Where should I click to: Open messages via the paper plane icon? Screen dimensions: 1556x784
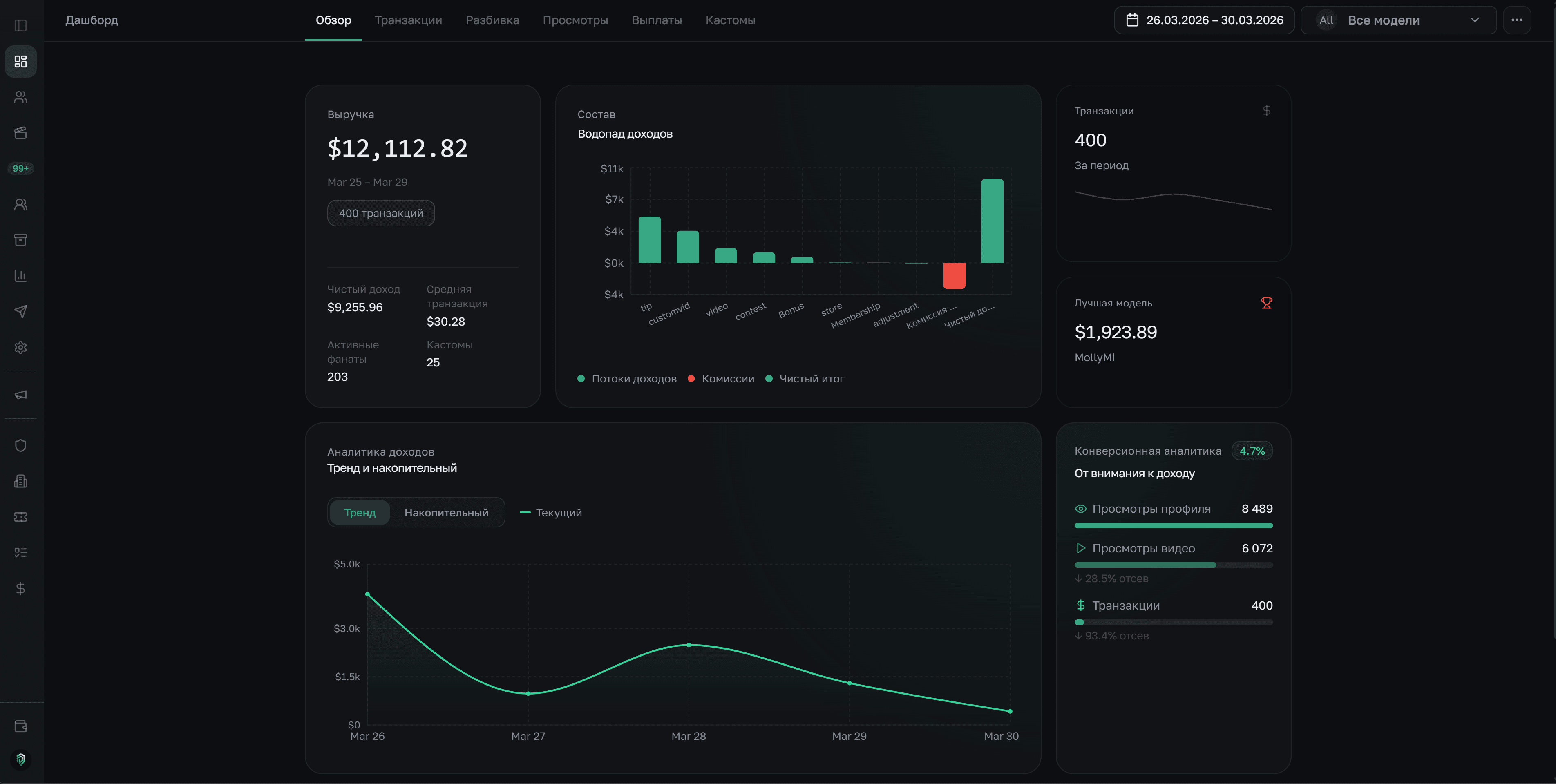tap(20, 311)
